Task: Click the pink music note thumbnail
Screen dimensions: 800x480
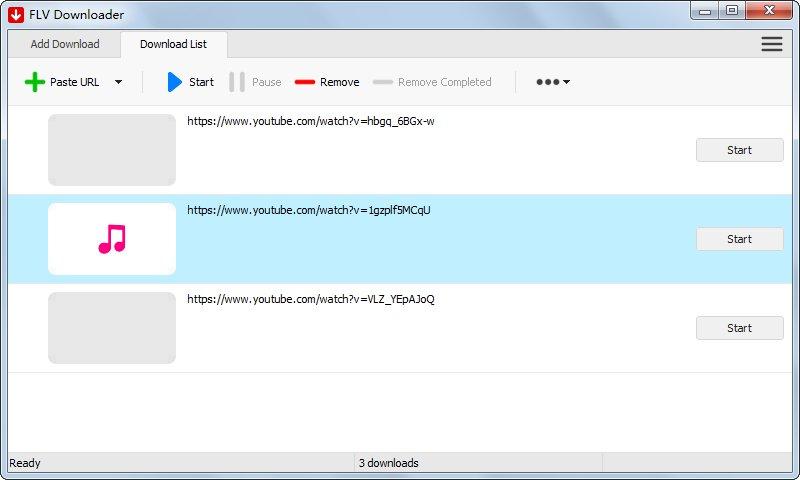Action: pyautogui.click(x=112, y=239)
